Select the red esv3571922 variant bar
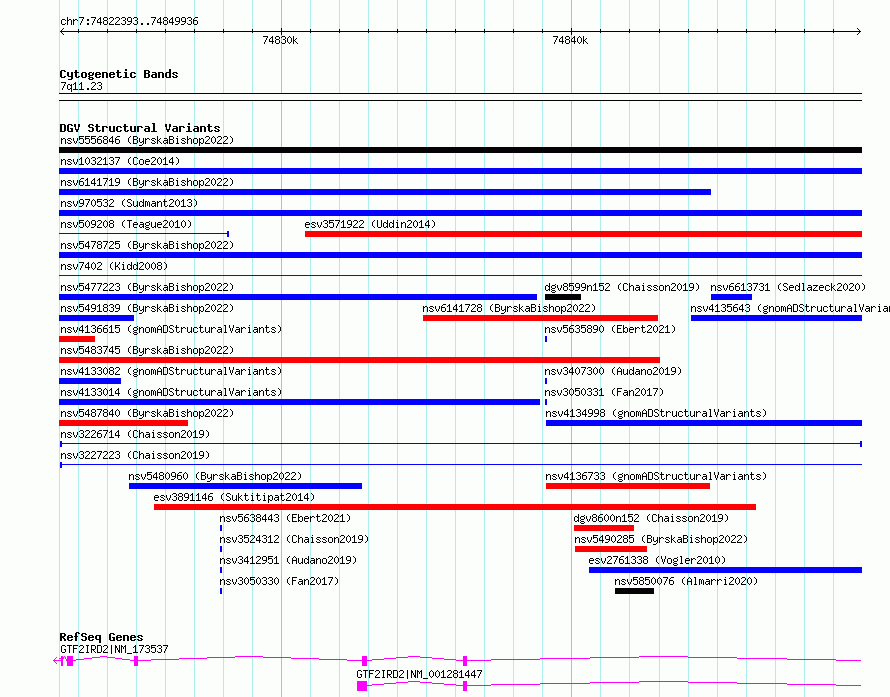This screenshot has height=697, width=890. pos(583,234)
